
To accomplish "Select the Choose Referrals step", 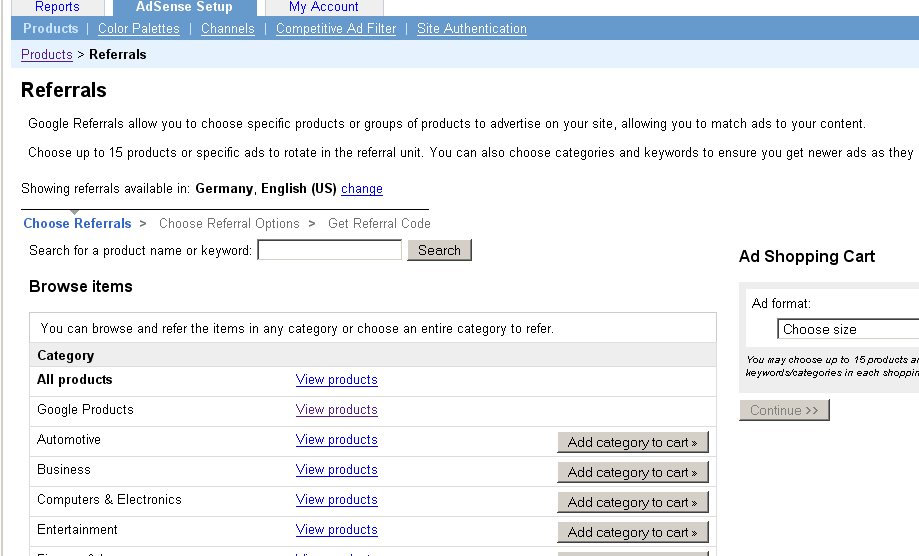I will (x=77, y=224).
